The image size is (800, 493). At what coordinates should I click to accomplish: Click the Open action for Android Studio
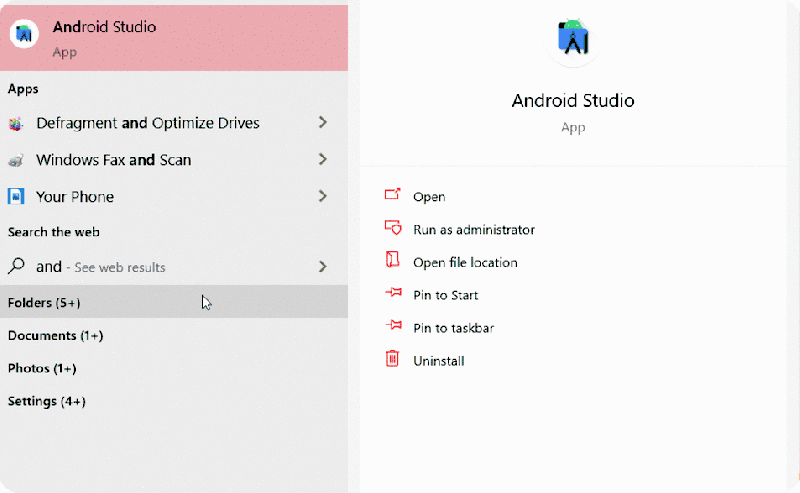pyautogui.click(x=429, y=197)
